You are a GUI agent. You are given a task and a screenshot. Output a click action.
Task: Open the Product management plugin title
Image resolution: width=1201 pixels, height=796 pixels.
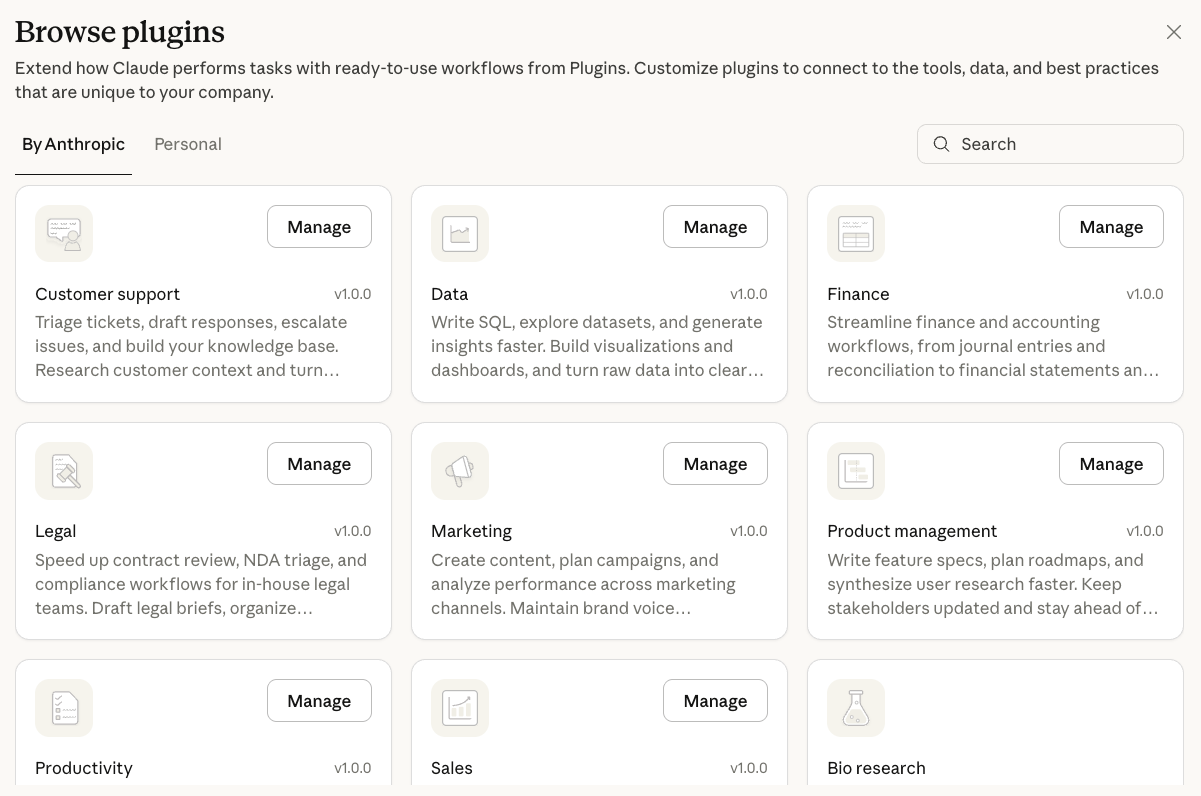(912, 531)
